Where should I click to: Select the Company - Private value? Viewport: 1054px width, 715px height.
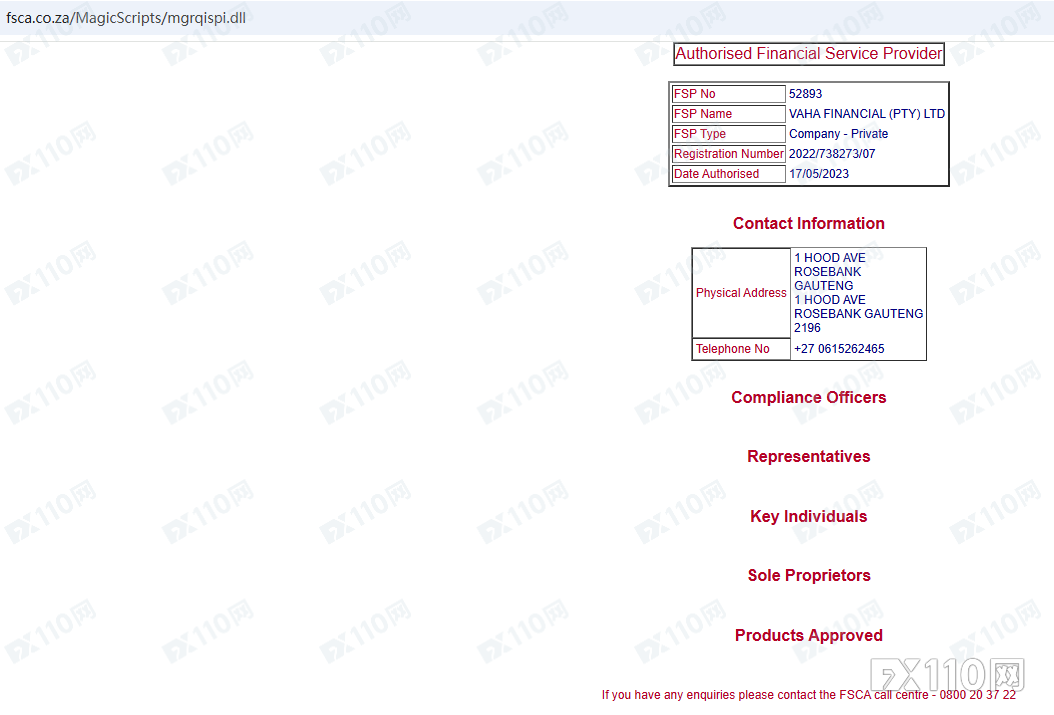pos(838,134)
